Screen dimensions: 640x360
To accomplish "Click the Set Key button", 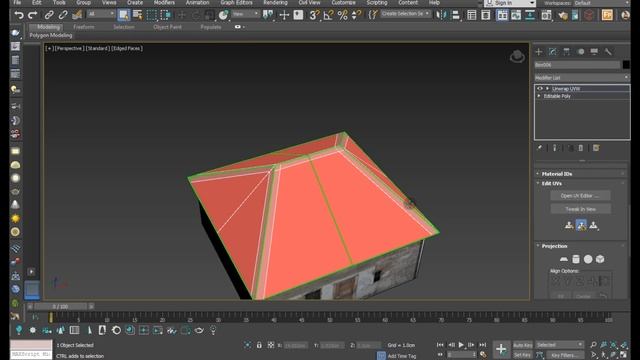I will (x=522, y=355).
